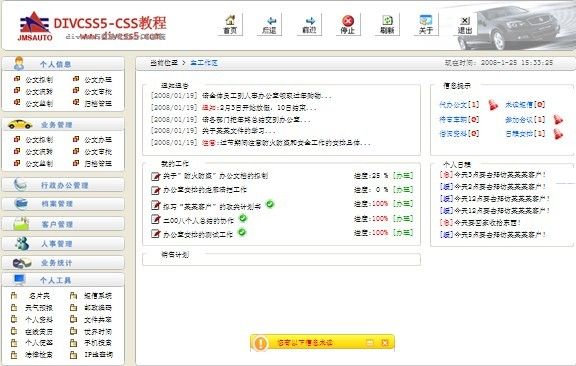Image resolution: width=576 pixels, height=366 pixels.
Task: Expand the 业务统计 sidebar section
Action: pyautogui.click(x=63, y=262)
